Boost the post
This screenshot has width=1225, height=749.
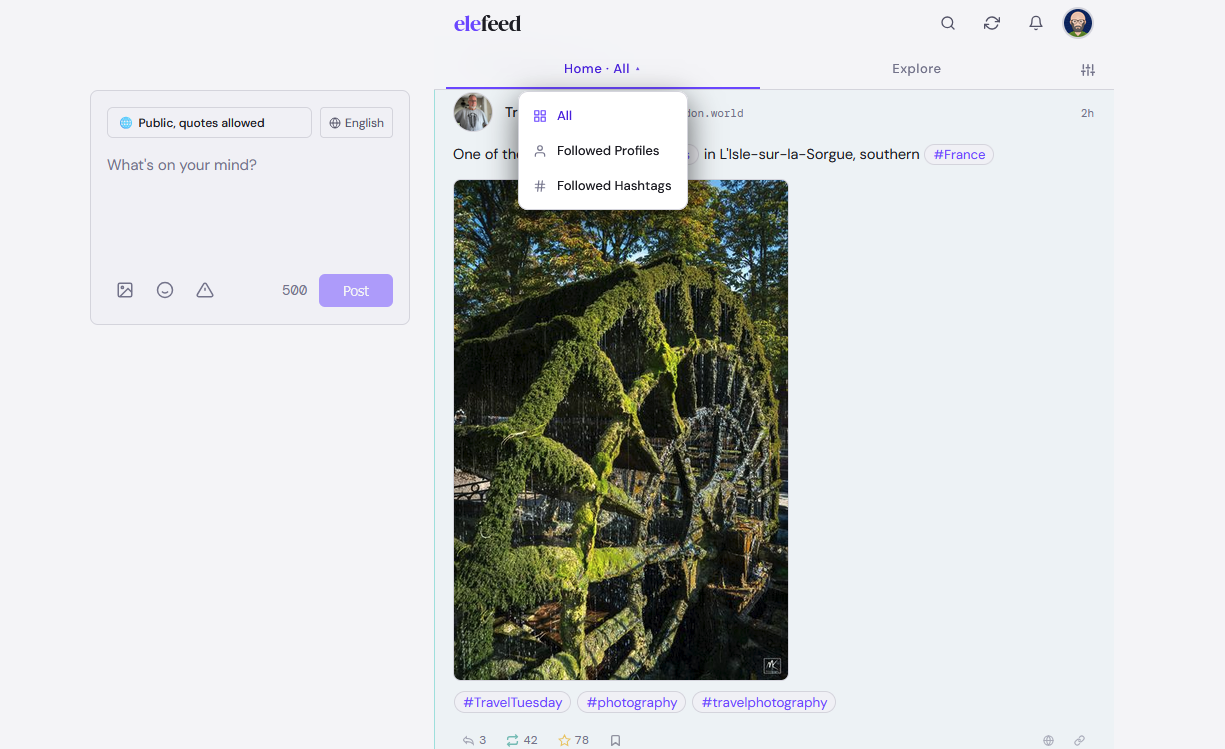513,740
